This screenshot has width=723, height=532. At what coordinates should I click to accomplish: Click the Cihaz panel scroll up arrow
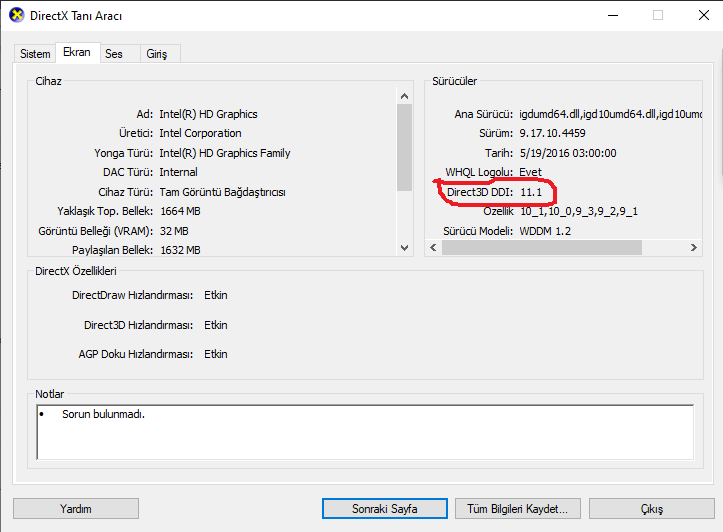[x=404, y=96]
